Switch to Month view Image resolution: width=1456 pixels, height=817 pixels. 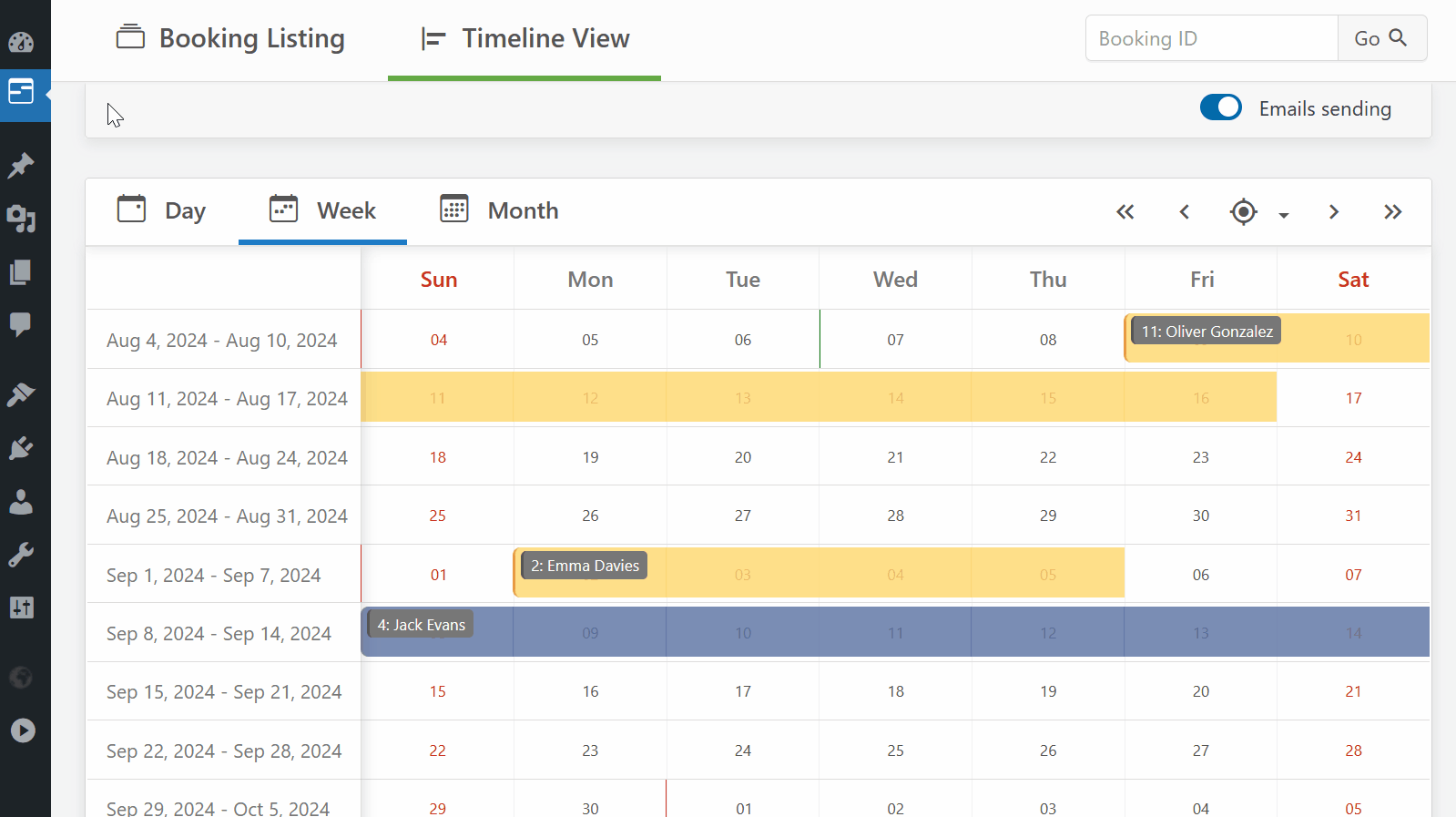tap(499, 210)
